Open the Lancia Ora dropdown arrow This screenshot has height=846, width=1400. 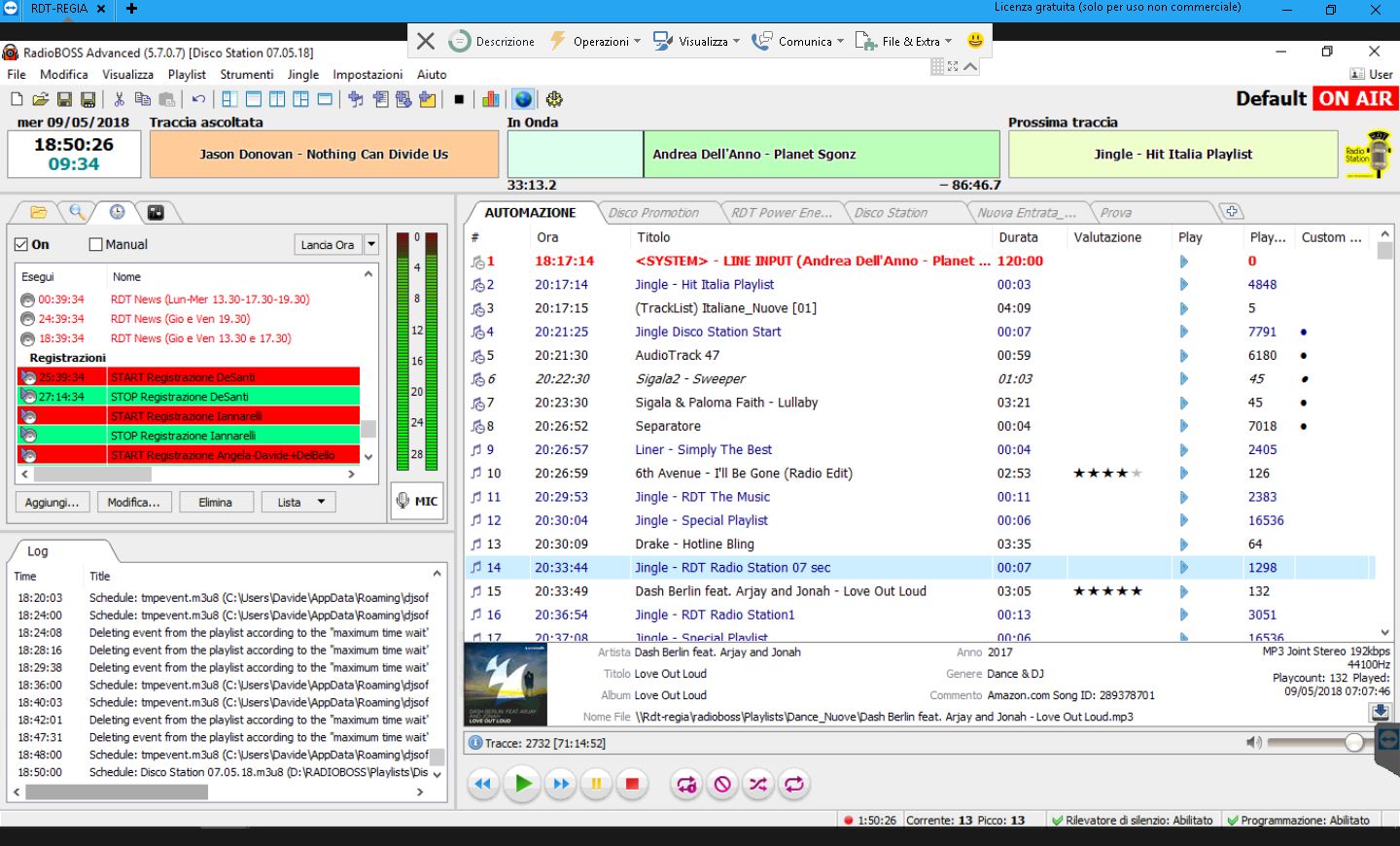pyautogui.click(x=371, y=245)
